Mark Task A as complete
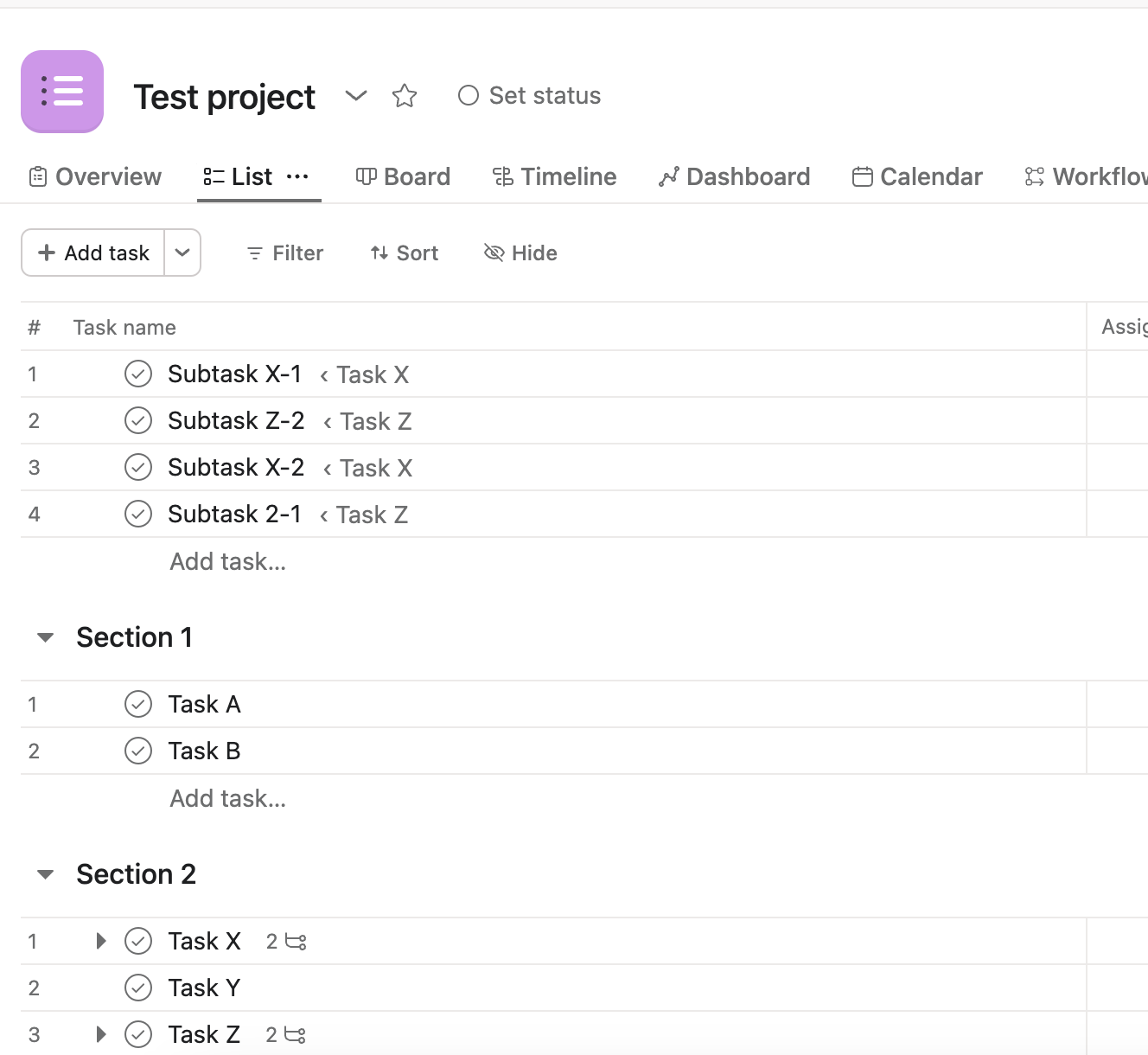The image size is (1148, 1055). click(138, 705)
